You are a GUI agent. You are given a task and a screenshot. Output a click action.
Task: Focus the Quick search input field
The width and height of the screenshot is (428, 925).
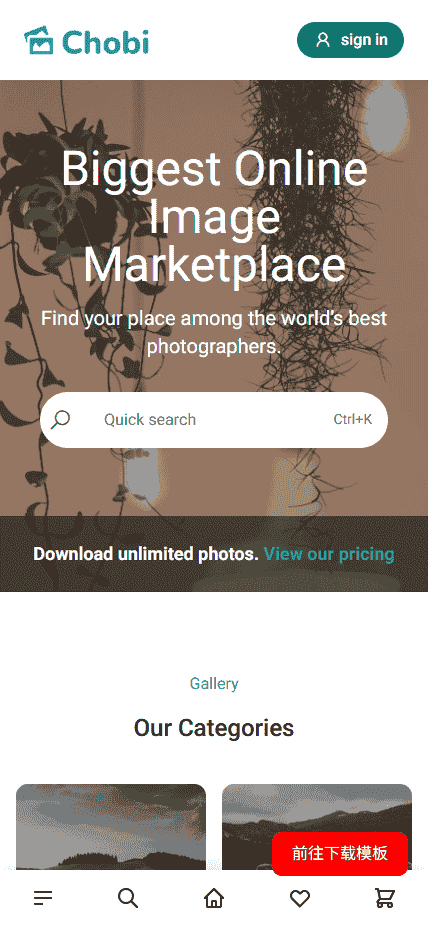tap(214, 419)
